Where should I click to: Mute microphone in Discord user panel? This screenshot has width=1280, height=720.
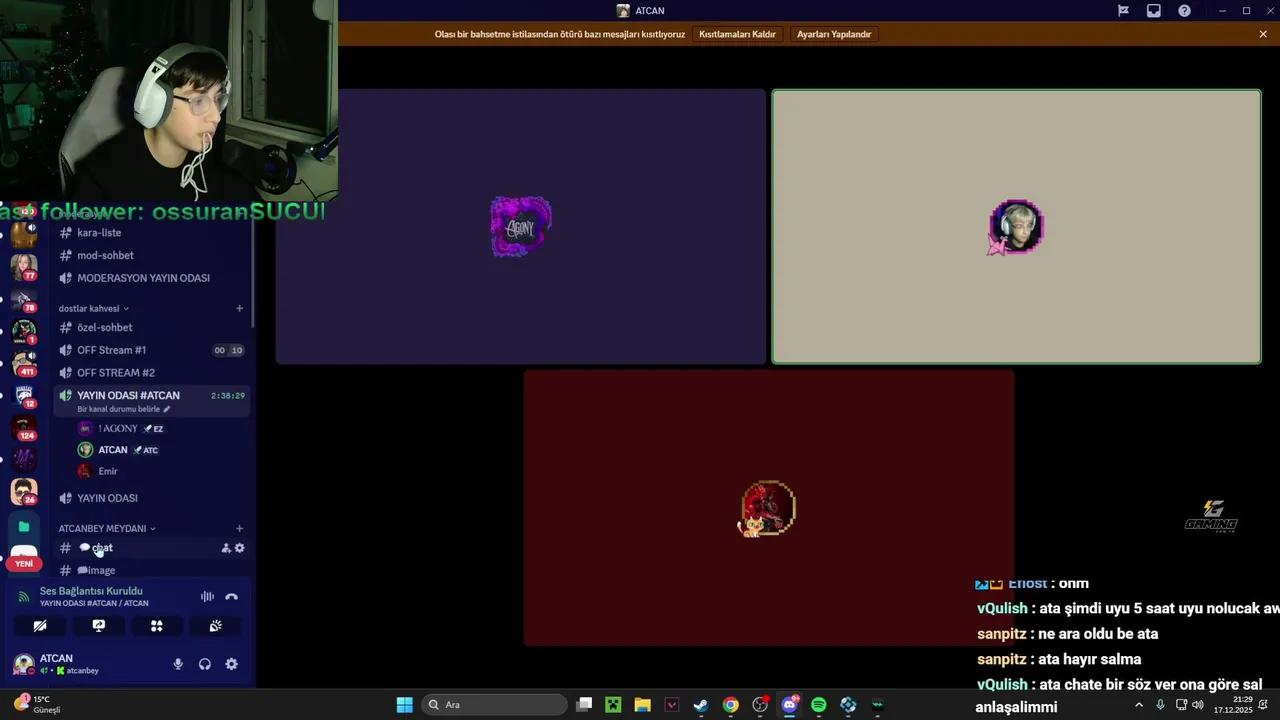point(178,664)
